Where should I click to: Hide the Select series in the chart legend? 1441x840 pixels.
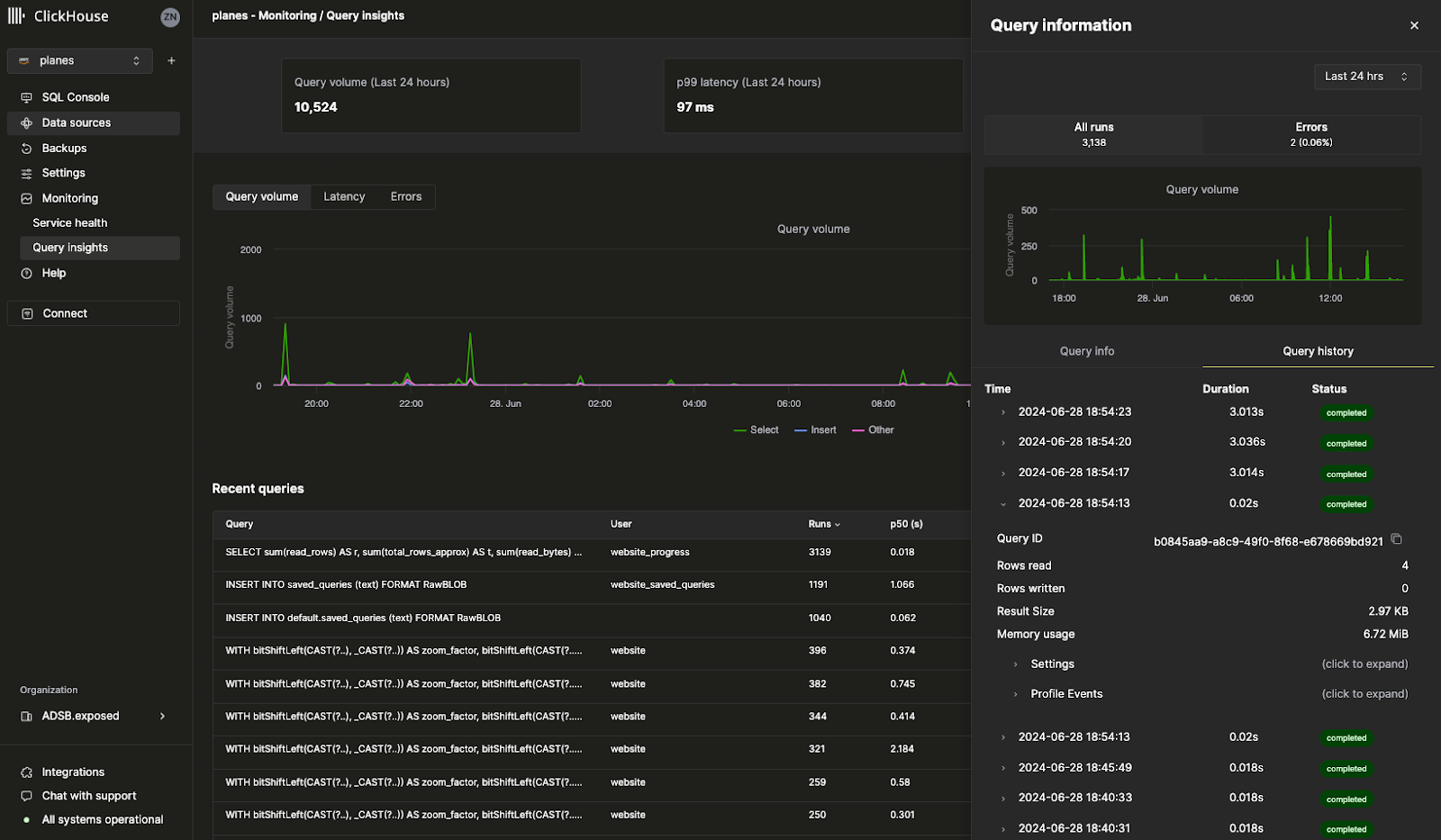757,429
